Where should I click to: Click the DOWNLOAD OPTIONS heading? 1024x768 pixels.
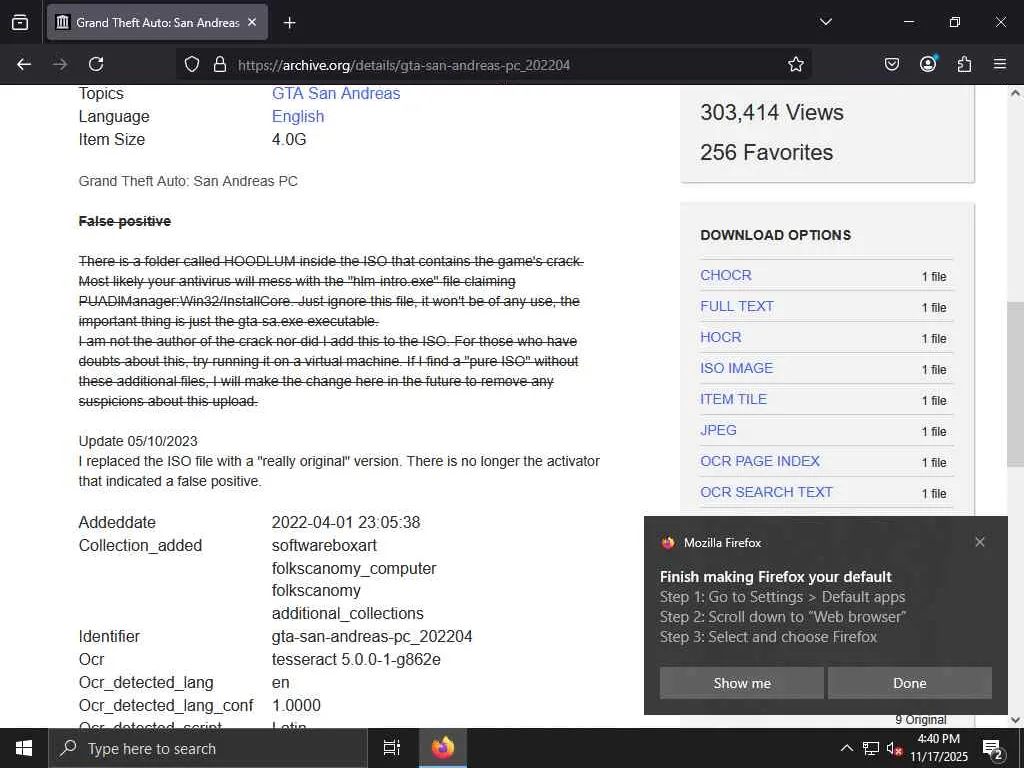[775, 235]
